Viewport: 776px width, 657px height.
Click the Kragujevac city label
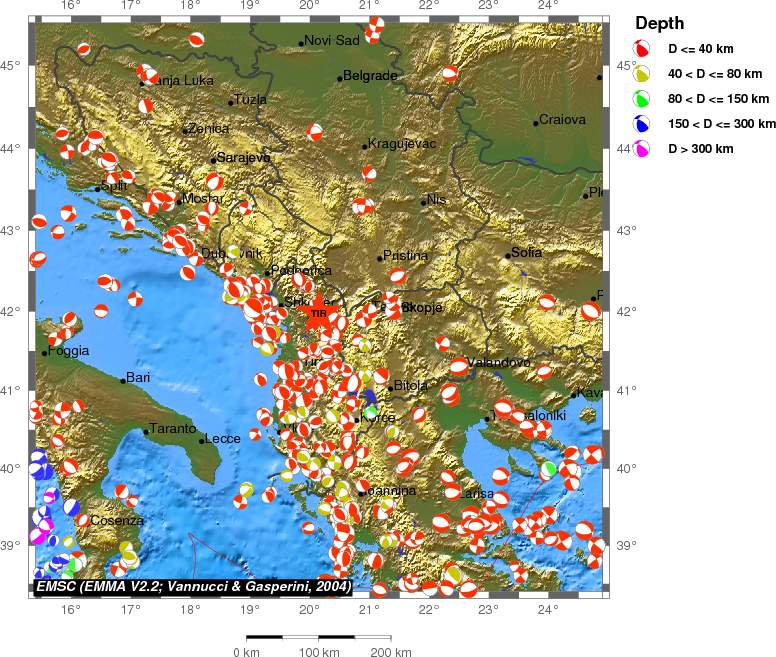(x=402, y=144)
